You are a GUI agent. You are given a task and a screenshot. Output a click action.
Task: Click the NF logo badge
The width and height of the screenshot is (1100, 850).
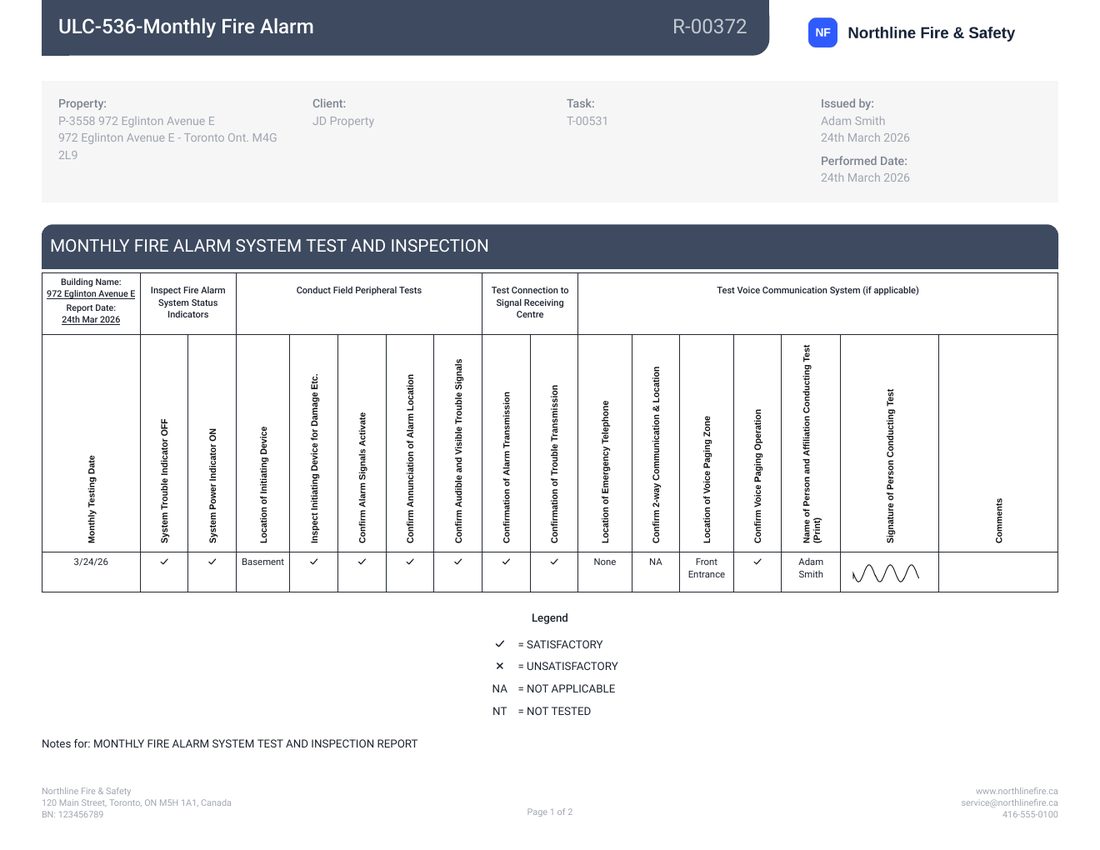pyautogui.click(x=822, y=33)
